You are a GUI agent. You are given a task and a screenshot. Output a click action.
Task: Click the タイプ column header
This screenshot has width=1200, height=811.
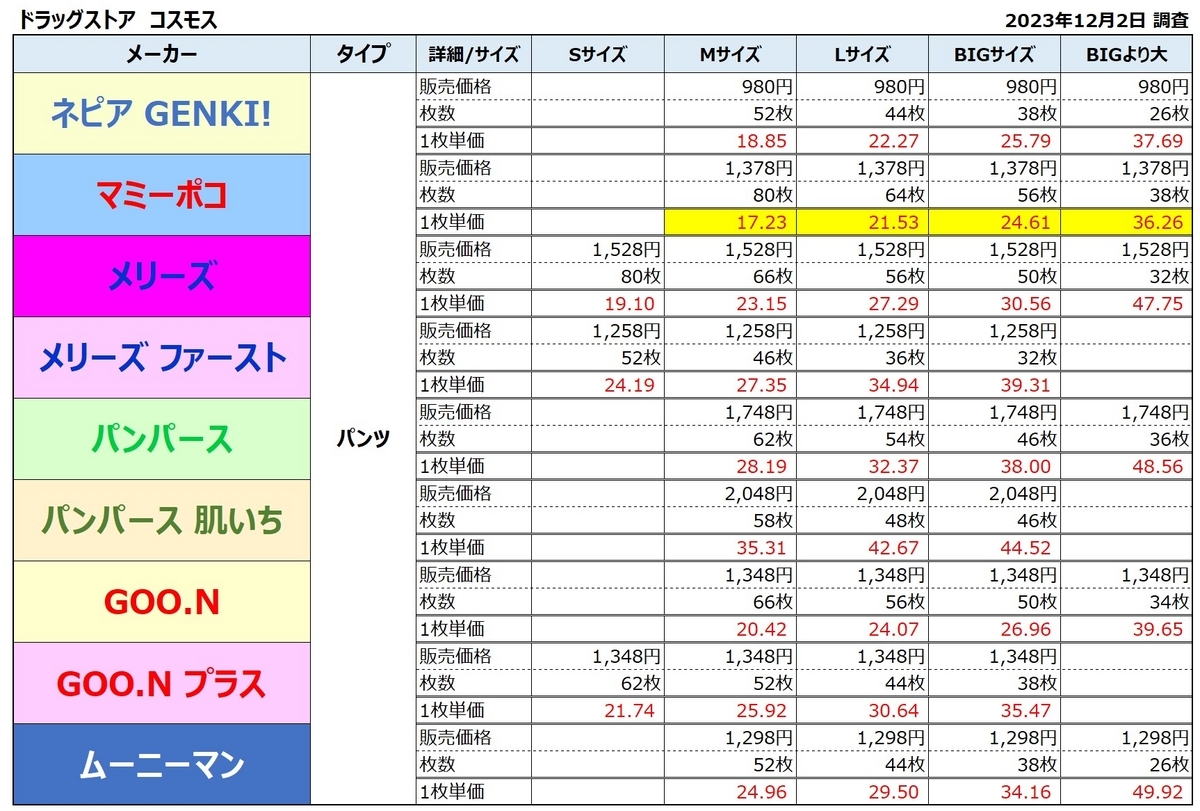pyautogui.click(x=362, y=54)
